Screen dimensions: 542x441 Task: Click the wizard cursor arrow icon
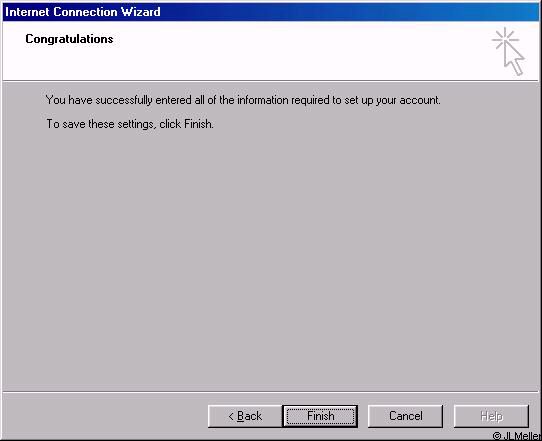pos(514,59)
